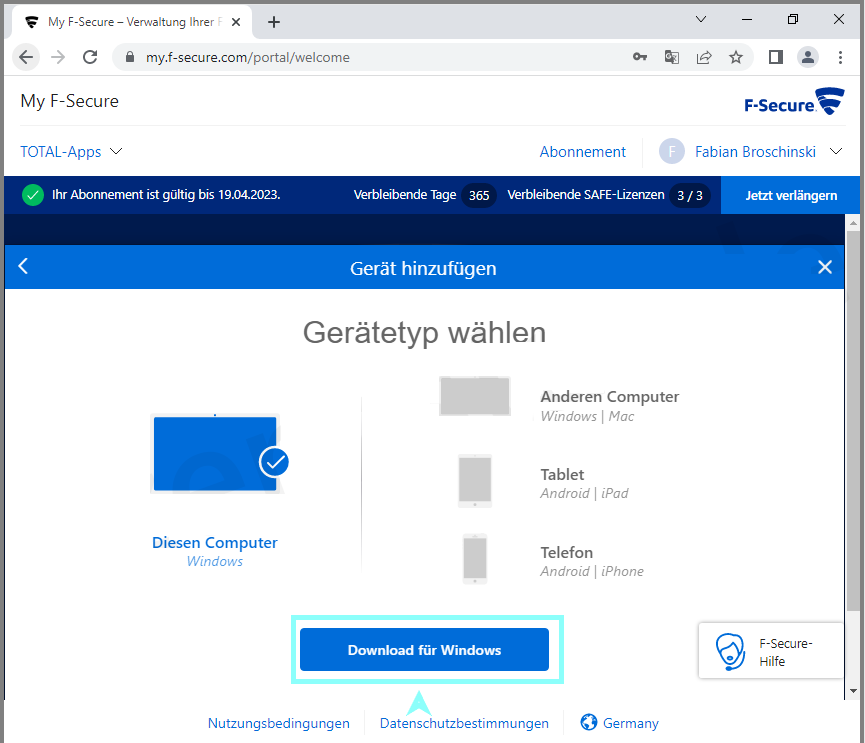865x743 pixels.
Task: Close the My F-Secure browser tab
Action: click(236, 22)
